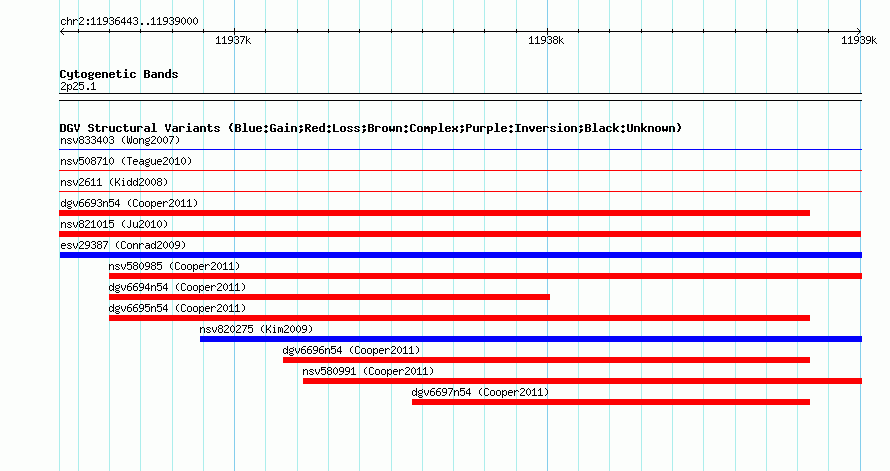Open the dgv6696n54 (Cooper2011) label
The height and width of the screenshot is (471, 890).
351,350
